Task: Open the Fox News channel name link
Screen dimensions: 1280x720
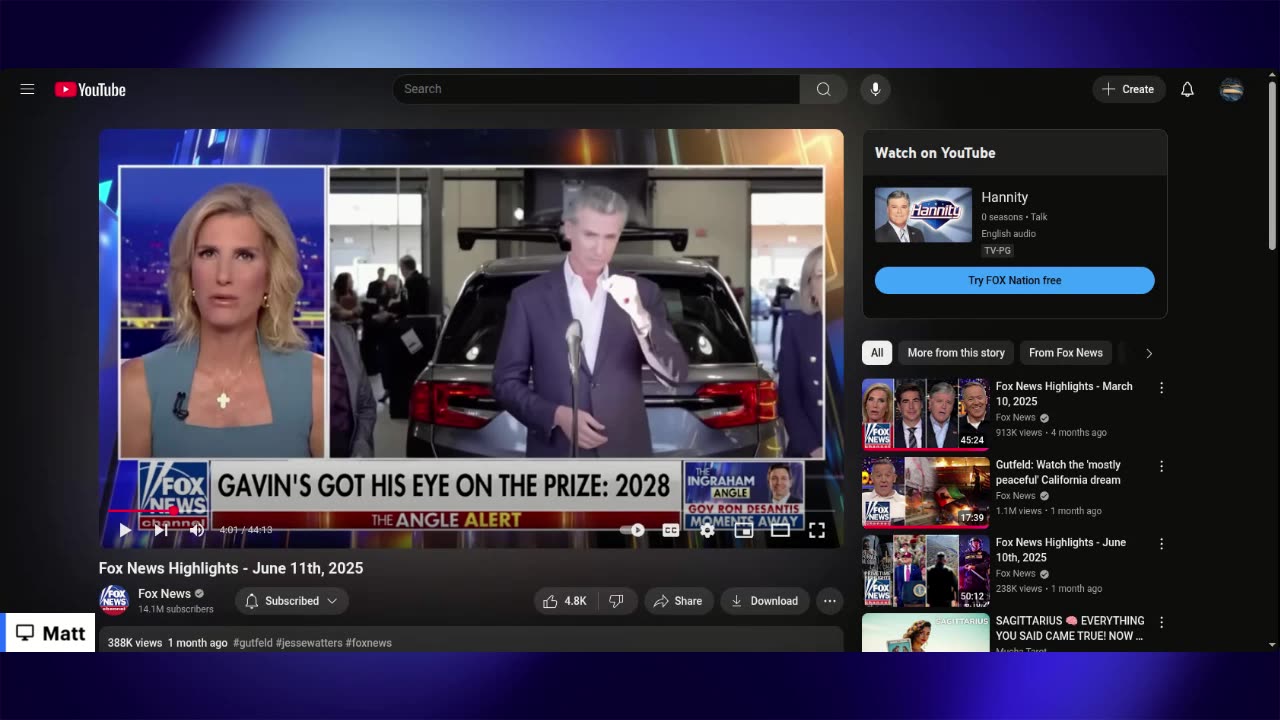Action: tap(164, 594)
